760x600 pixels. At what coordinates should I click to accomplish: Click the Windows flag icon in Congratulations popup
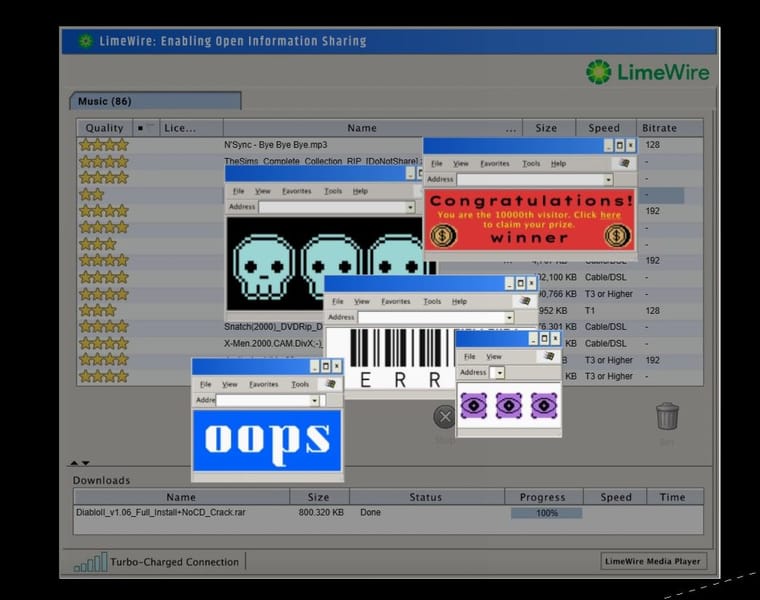click(624, 163)
